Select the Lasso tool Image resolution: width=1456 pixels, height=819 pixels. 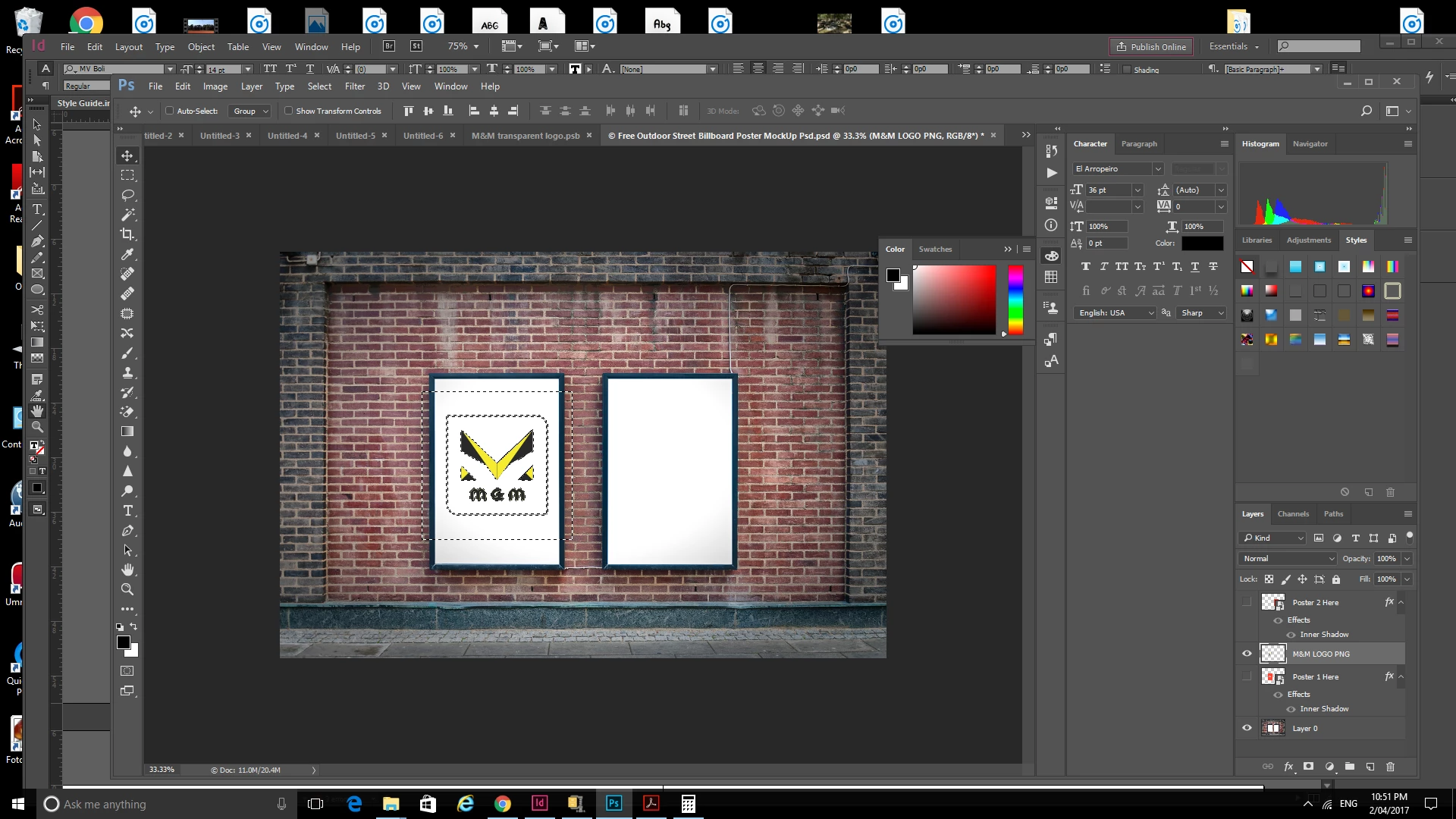click(127, 195)
